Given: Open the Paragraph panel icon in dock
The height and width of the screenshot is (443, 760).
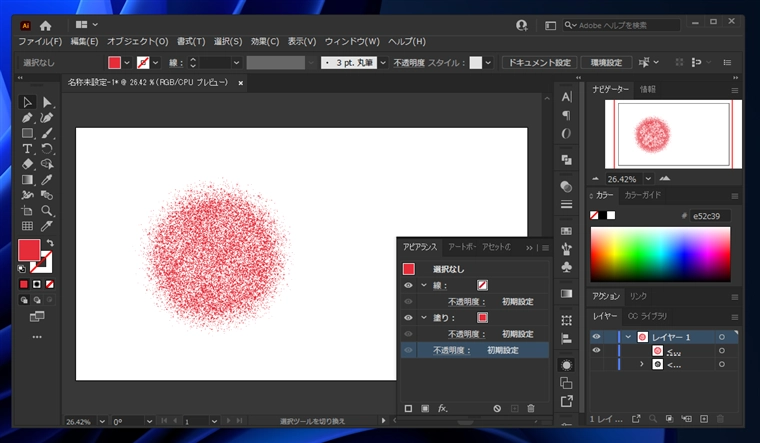Looking at the screenshot, I should pos(566,115).
